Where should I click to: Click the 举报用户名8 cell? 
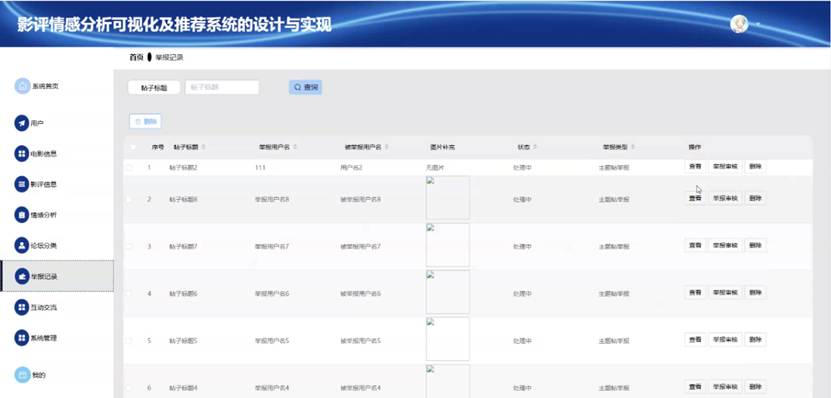[272, 199]
